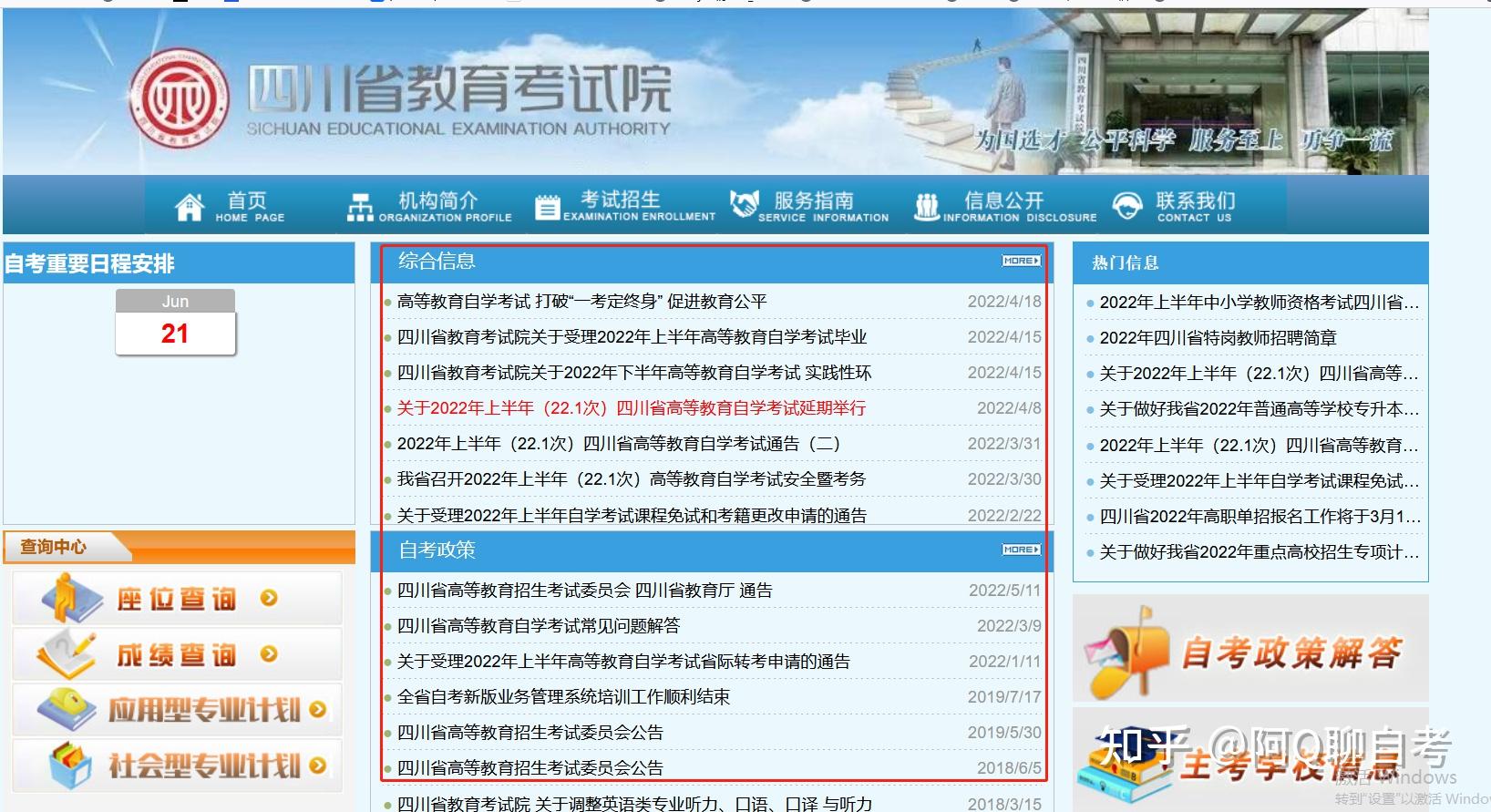
Task: Open the red 延期举行 exam postponement notice
Action: click(x=632, y=408)
